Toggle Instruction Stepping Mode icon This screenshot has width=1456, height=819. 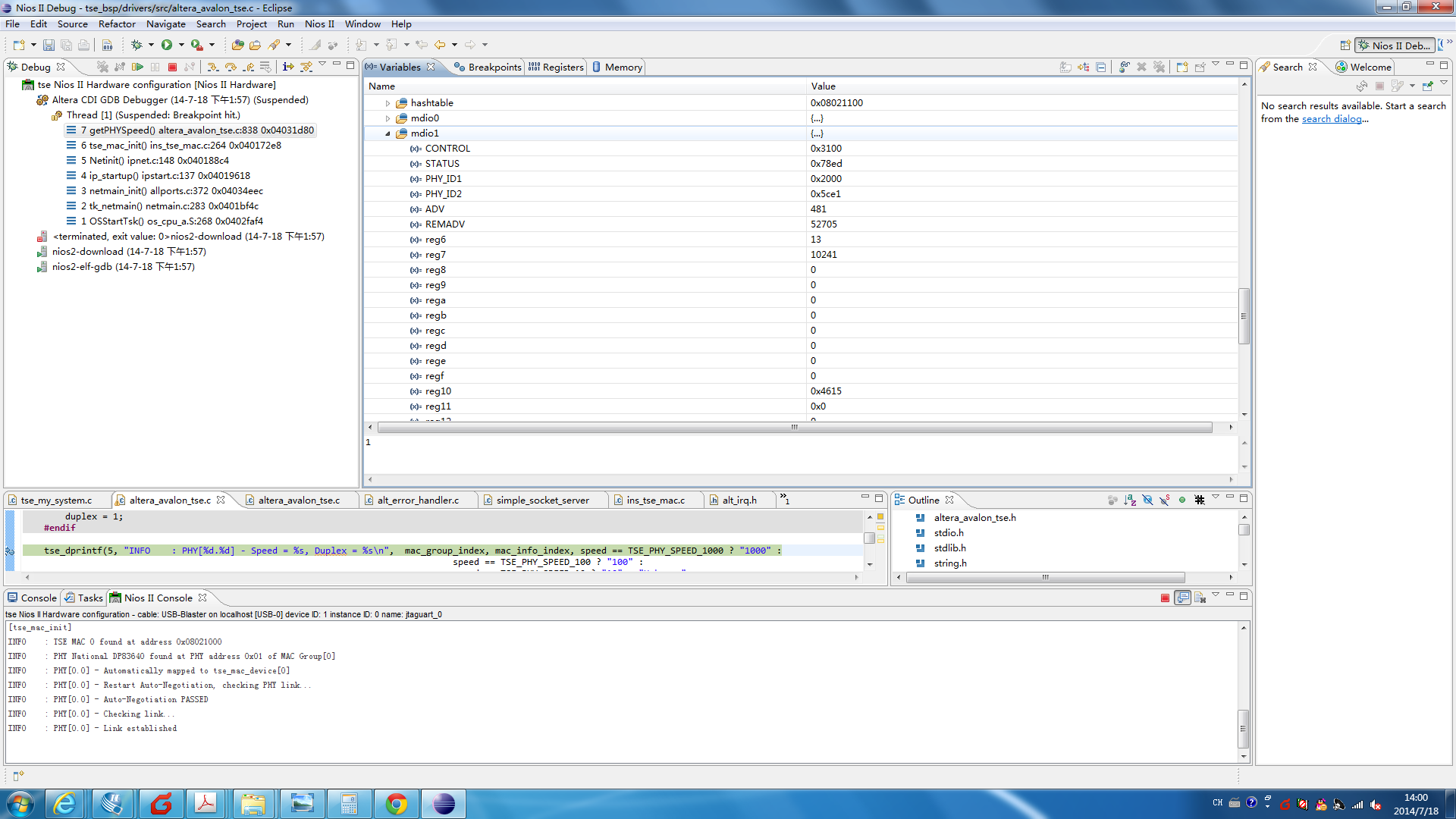287,67
